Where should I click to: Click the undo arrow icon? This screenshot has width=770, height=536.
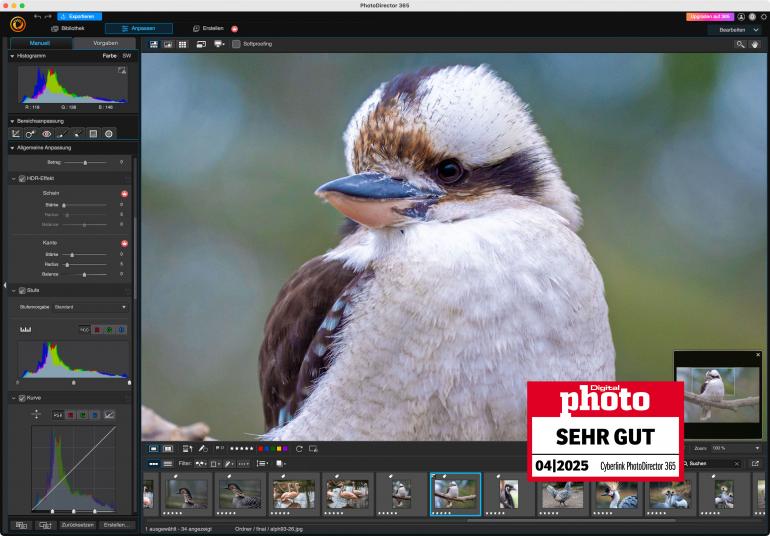(x=37, y=16)
